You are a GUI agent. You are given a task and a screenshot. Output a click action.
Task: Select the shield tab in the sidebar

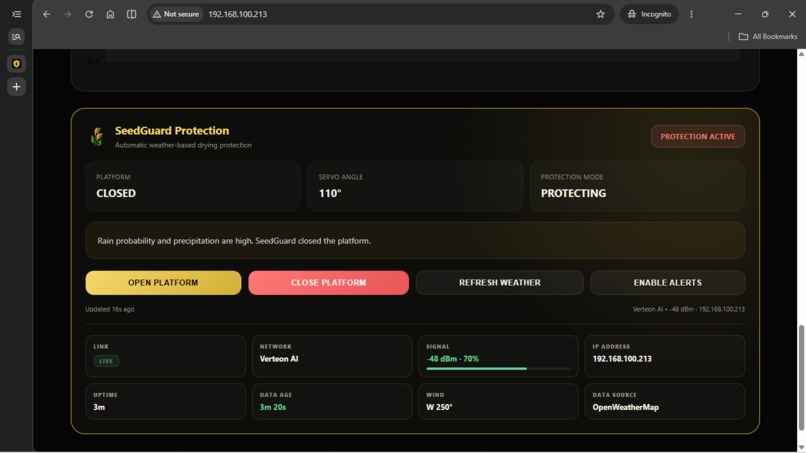pyautogui.click(x=16, y=64)
